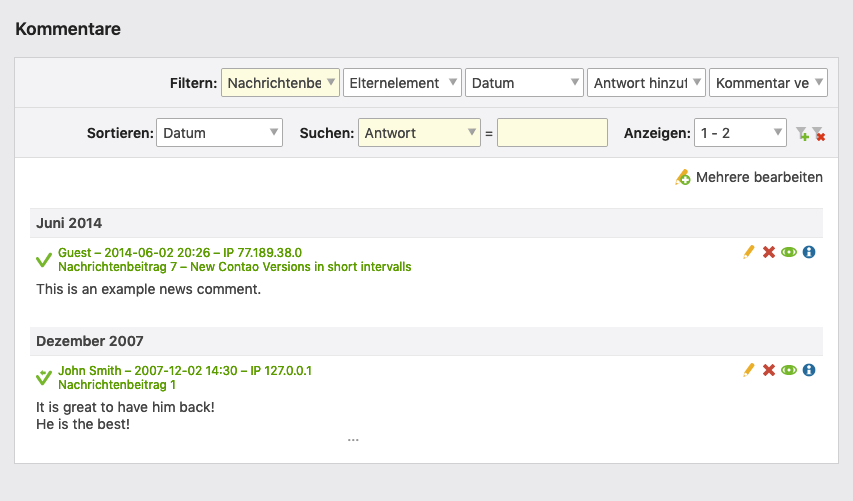This screenshot has height=501, width=853.
Task: Open the Sortieren Datum dropdown
Action: [219, 133]
